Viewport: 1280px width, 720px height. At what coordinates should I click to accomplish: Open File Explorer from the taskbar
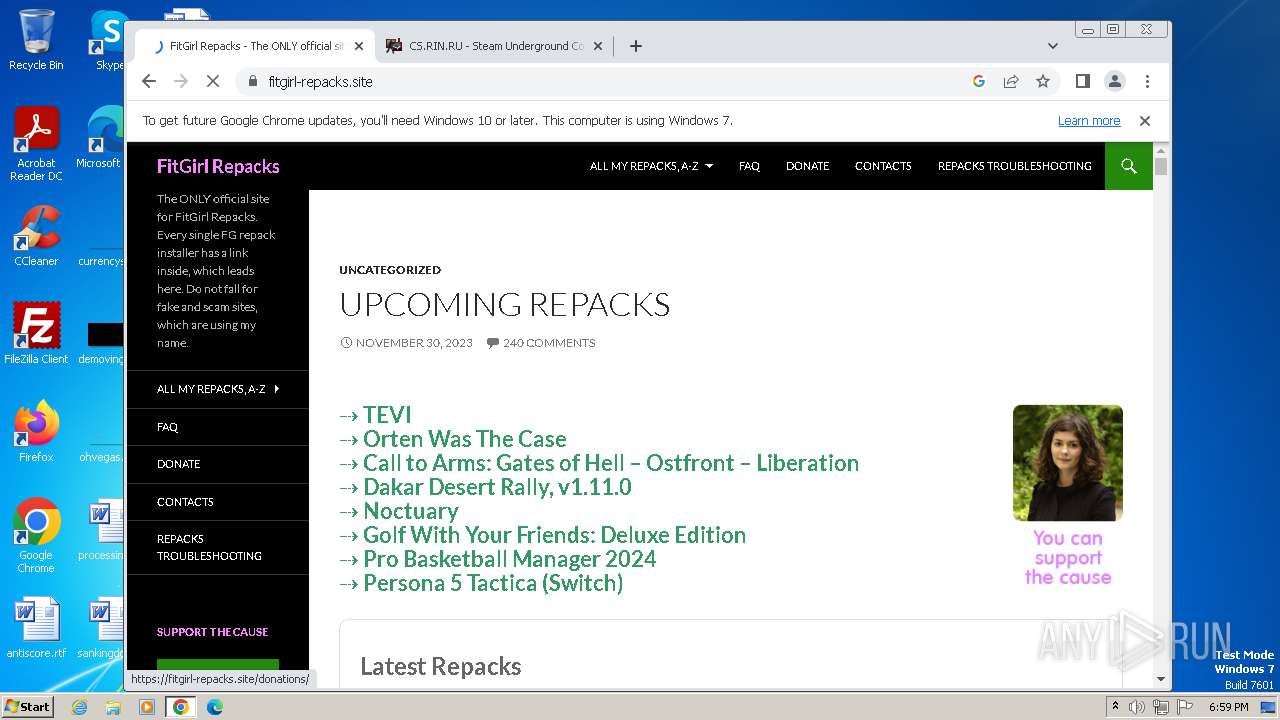(113, 707)
